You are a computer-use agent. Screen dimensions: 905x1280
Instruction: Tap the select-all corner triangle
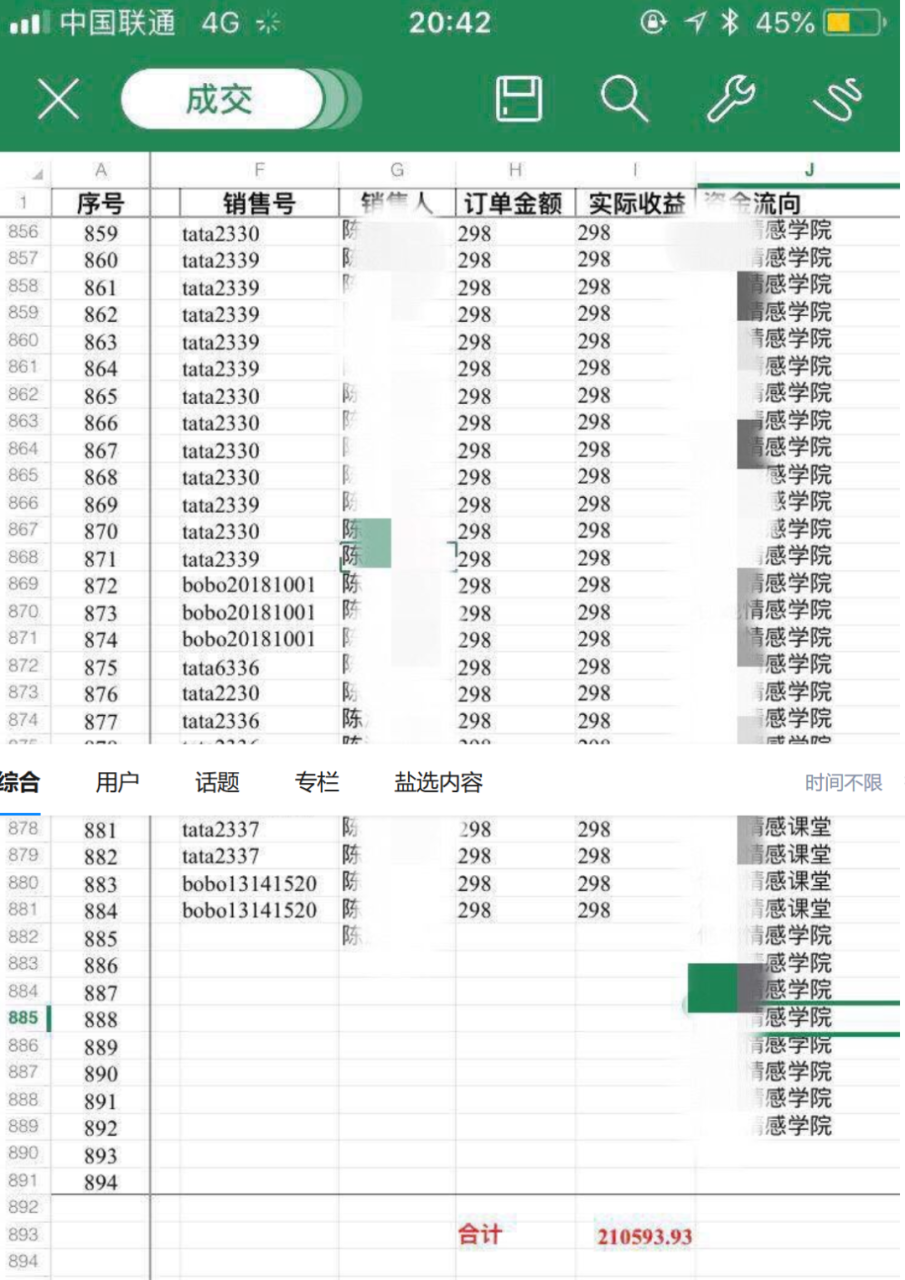(37, 172)
